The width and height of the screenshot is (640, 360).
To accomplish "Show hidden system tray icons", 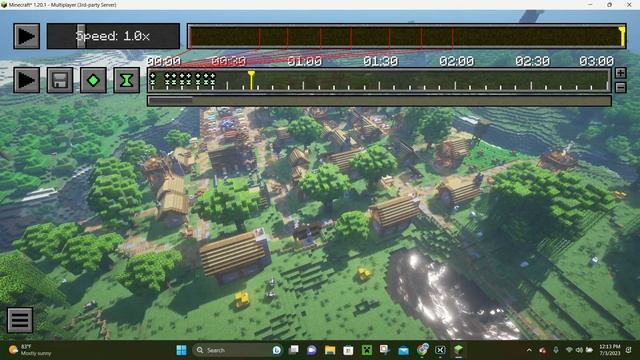I will tap(529, 350).
